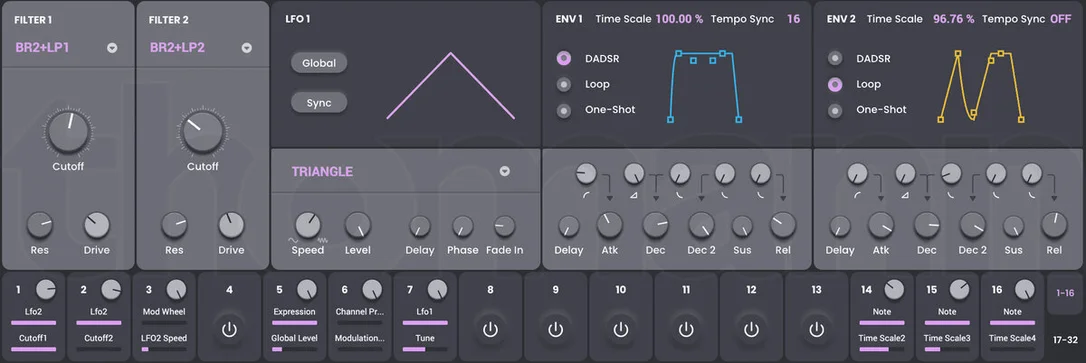The width and height of the screenshot is (1086, 363).
Task: Click Filter 2 Cutoff knob
Action: [x=202, y=132]
